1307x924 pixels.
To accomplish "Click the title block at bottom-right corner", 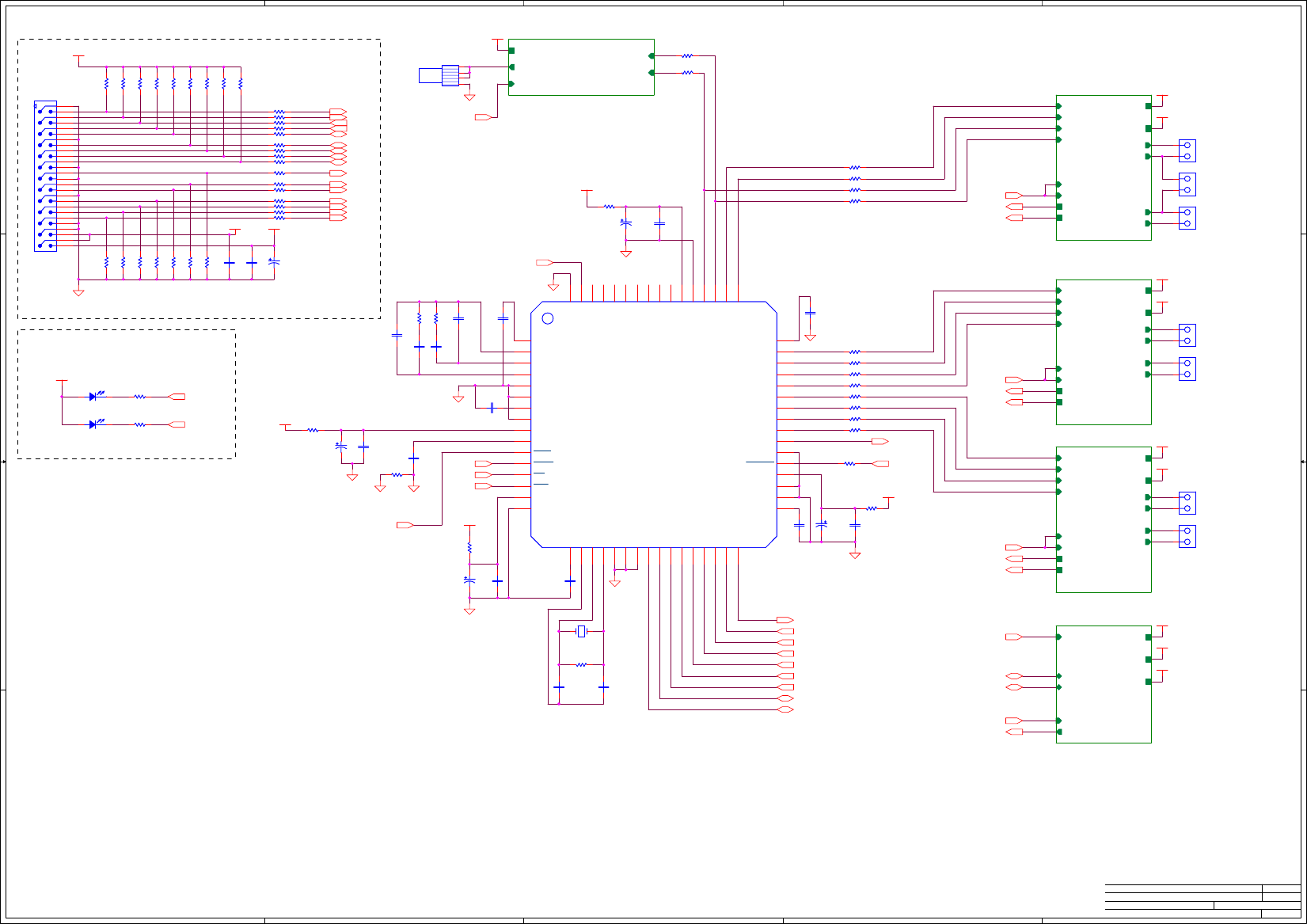I will click(x=1203, y=901).
